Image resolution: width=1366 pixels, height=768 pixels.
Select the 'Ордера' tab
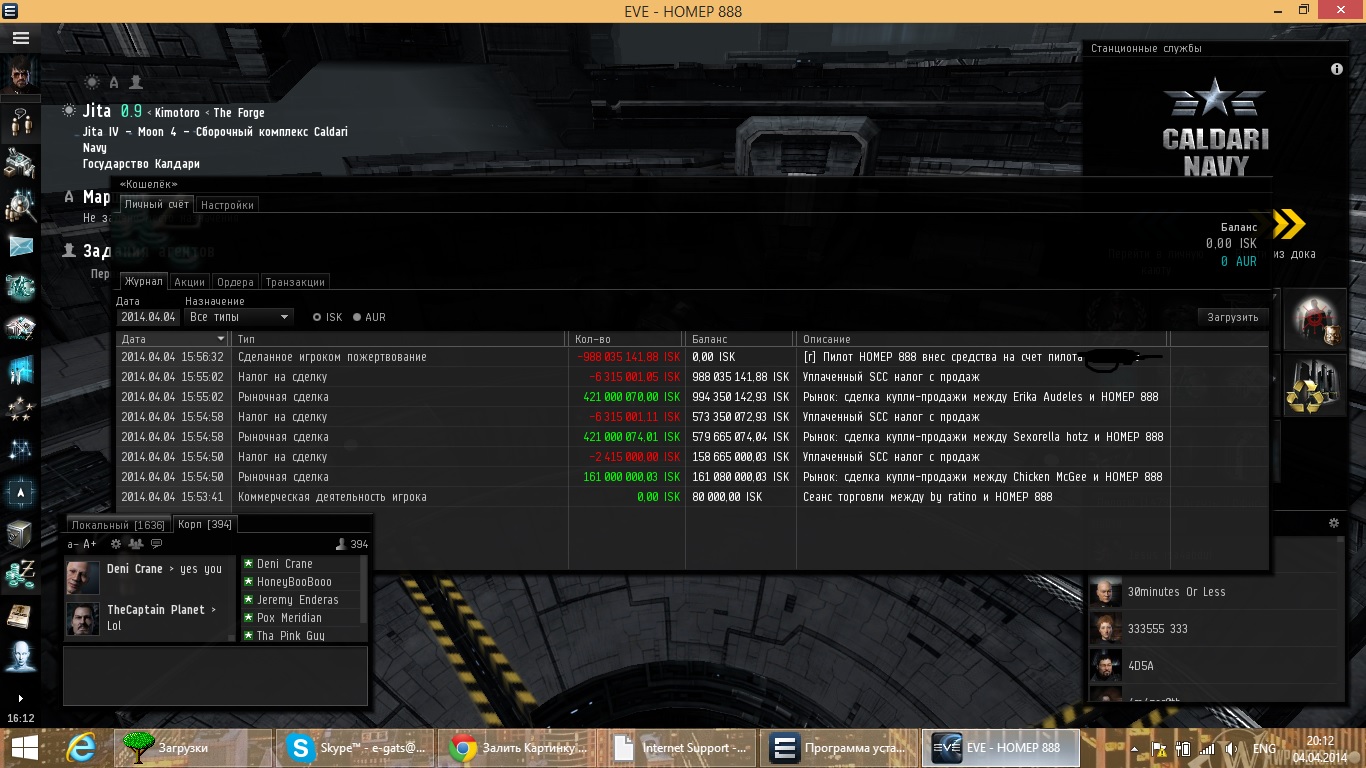(x=235, y=282)
